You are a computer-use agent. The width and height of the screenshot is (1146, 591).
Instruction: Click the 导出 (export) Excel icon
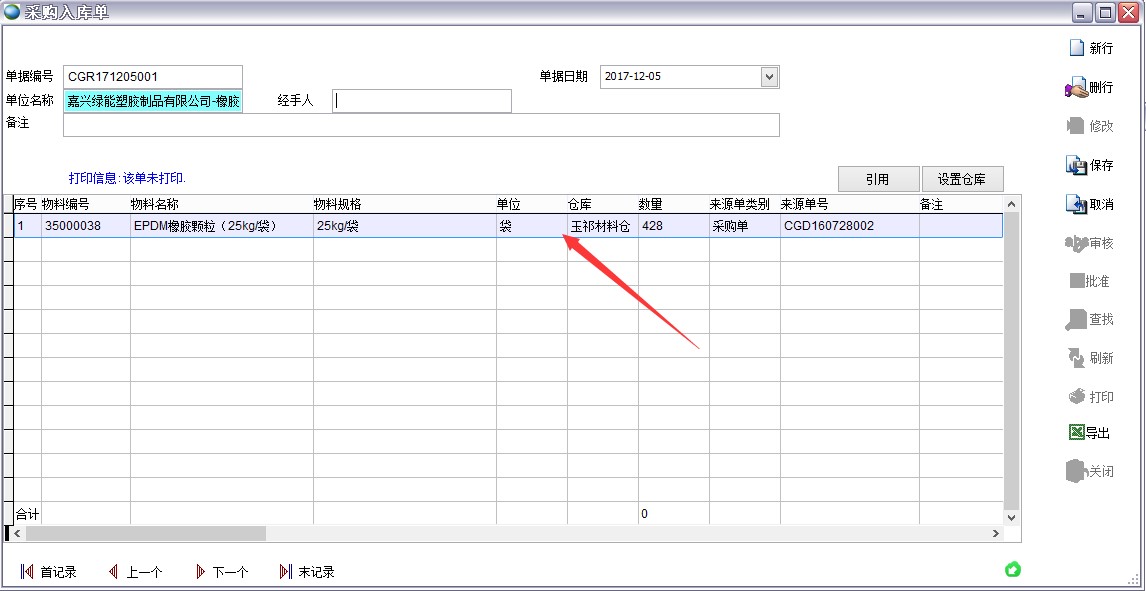pyautogui.click(x=1077, y=433)
